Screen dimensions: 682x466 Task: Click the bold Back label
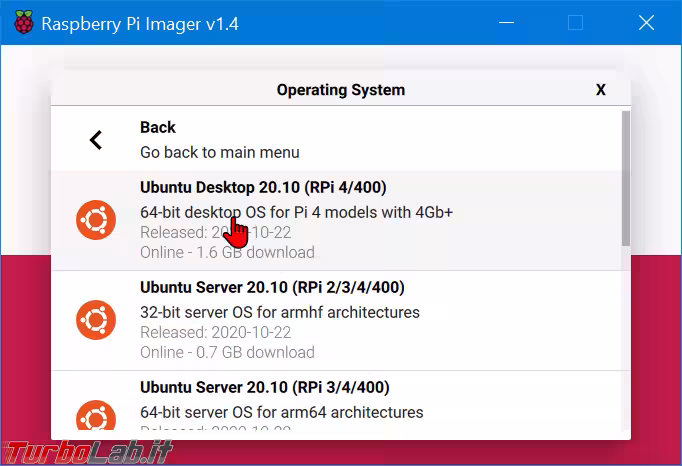click(158, 127)
